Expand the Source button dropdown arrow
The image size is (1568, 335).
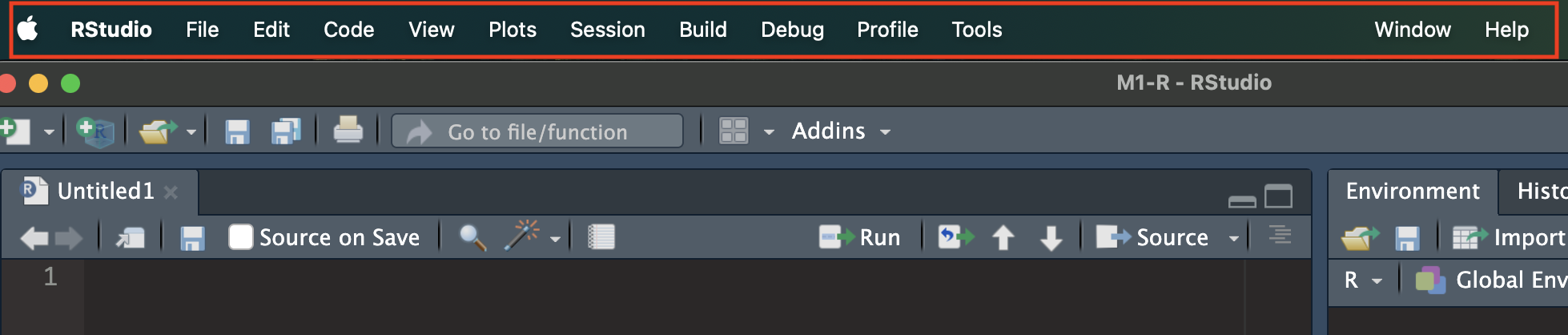1234,238
